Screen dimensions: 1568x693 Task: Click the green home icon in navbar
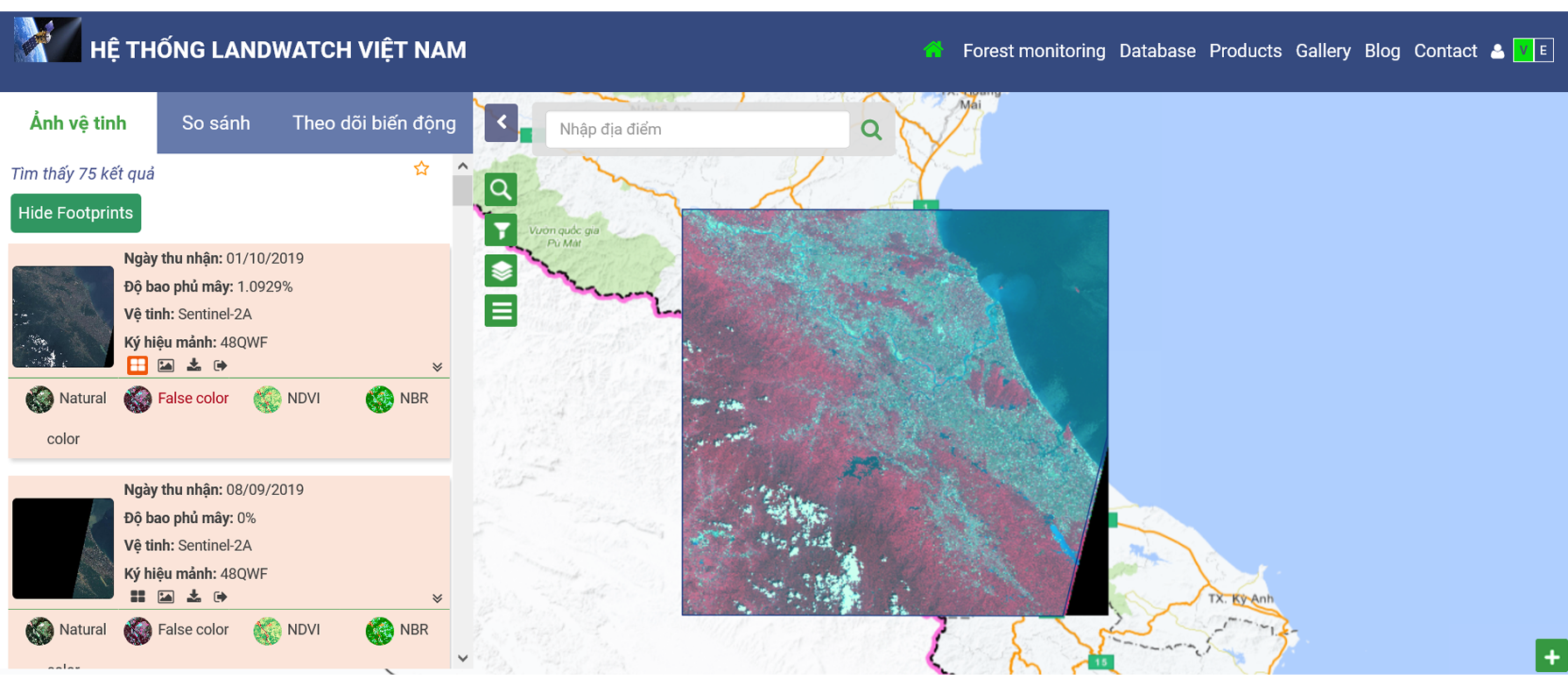[933, 50]
